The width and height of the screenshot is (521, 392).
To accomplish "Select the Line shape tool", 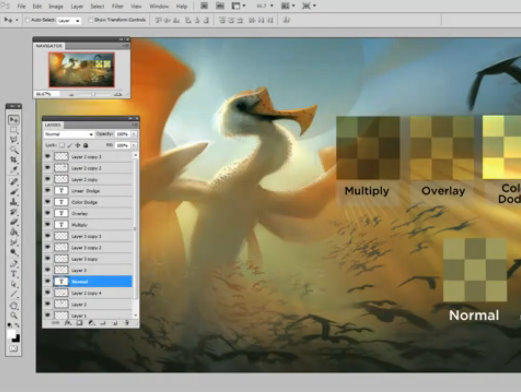I will 14,294.
